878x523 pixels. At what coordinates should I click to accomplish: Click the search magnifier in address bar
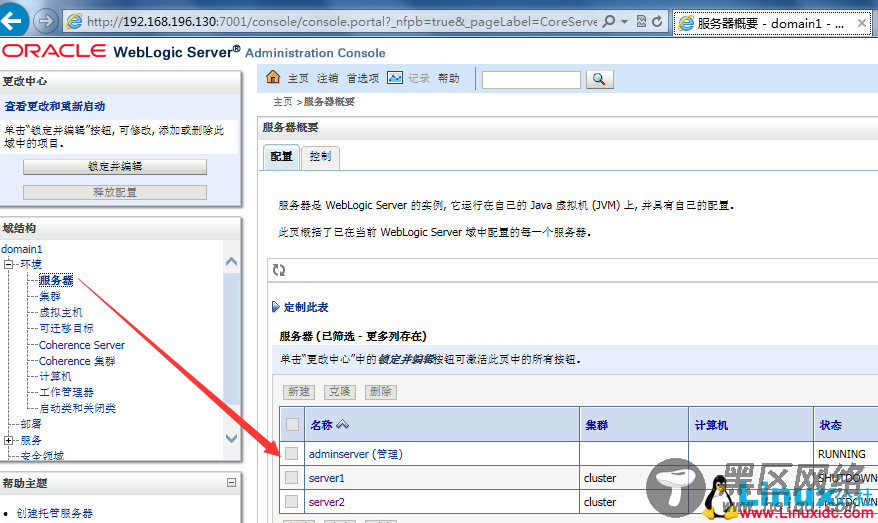[x=609, y=21]
